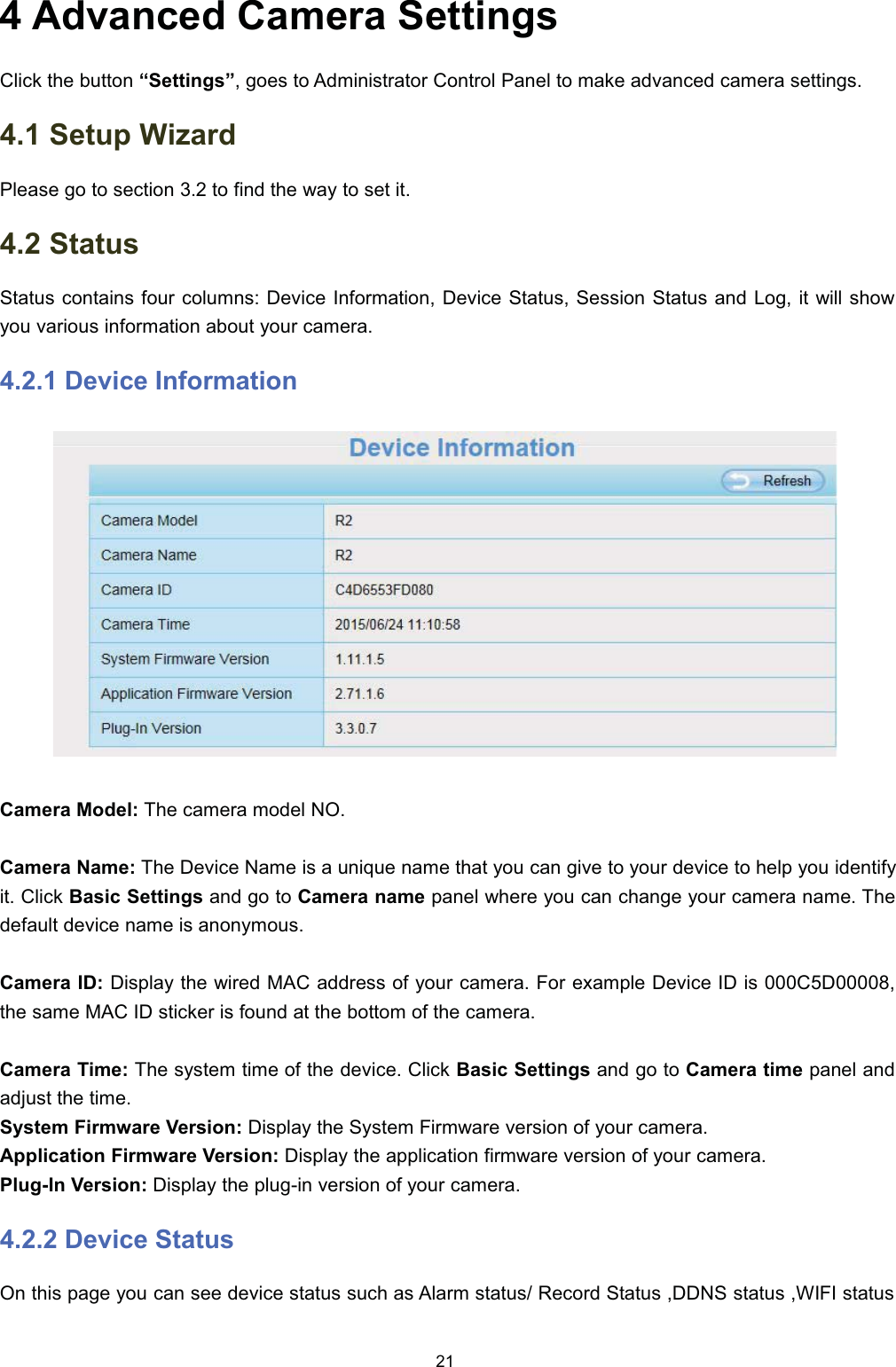Click the Refresh button
The image size is (896, 1367).
tap(773, 481)
